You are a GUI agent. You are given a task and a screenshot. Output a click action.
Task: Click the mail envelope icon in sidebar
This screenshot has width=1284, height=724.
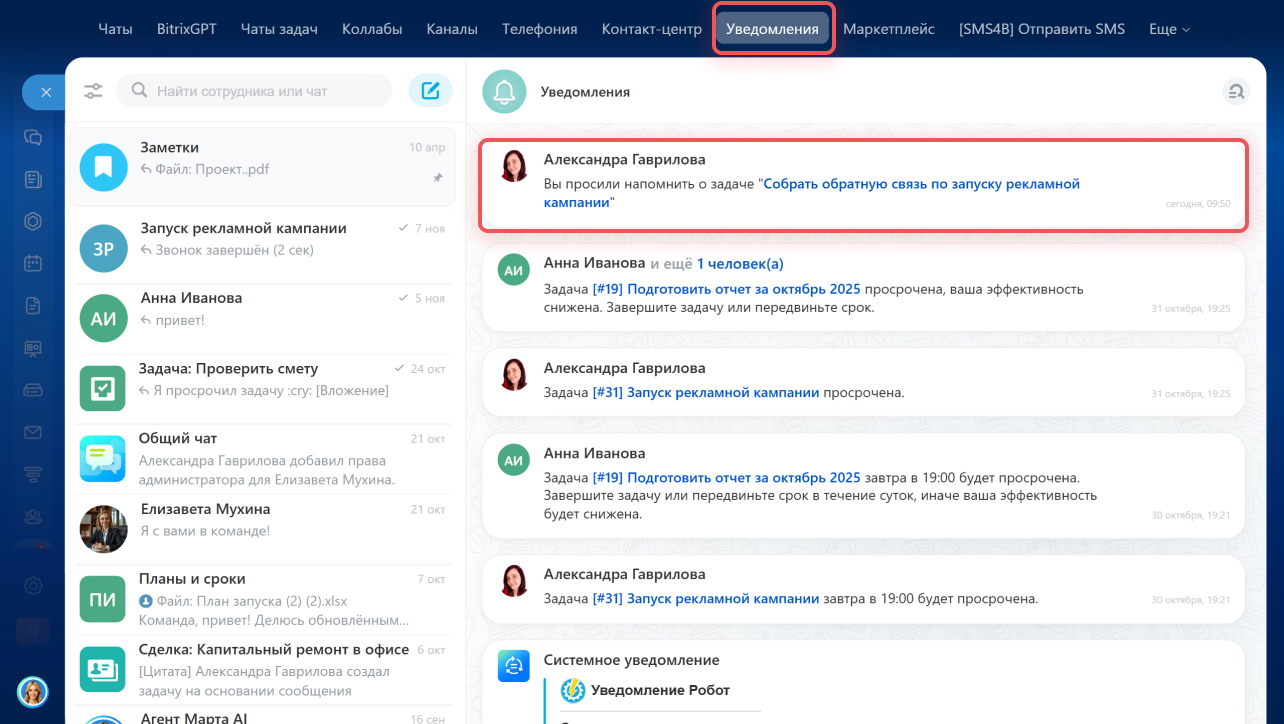[33, 432]
